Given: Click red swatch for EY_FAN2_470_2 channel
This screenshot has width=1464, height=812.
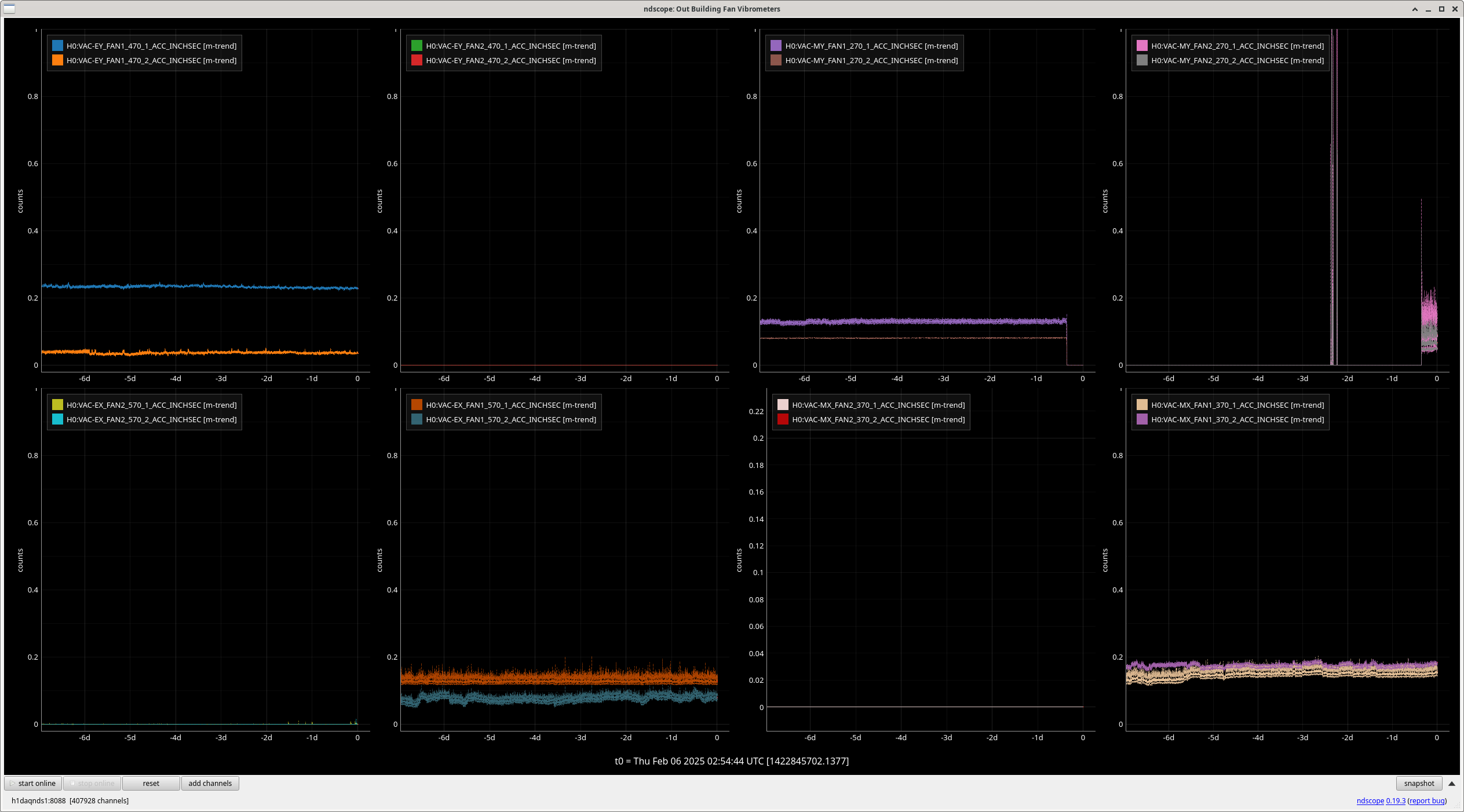Looking at the screenshot, I should point(417,60).
